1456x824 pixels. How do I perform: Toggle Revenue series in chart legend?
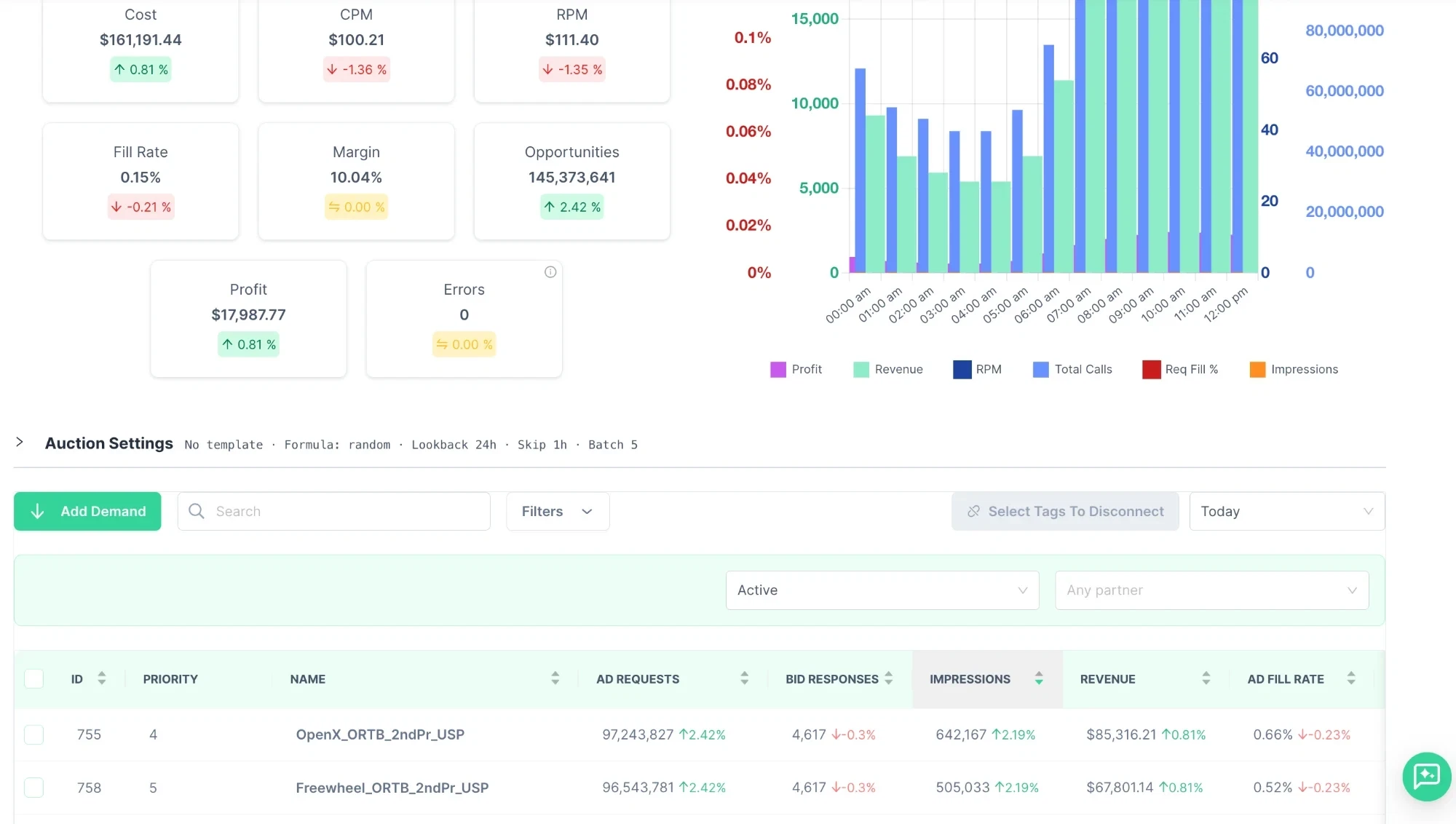pyautogui.click(x=888, y=370)
